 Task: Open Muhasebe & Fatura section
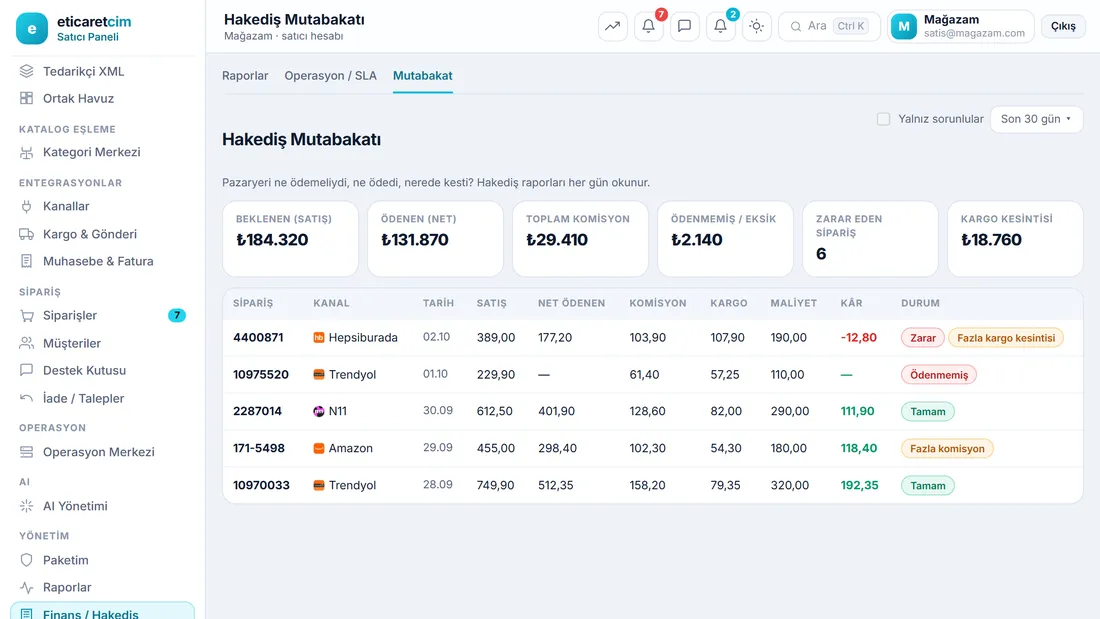[102, 261]
